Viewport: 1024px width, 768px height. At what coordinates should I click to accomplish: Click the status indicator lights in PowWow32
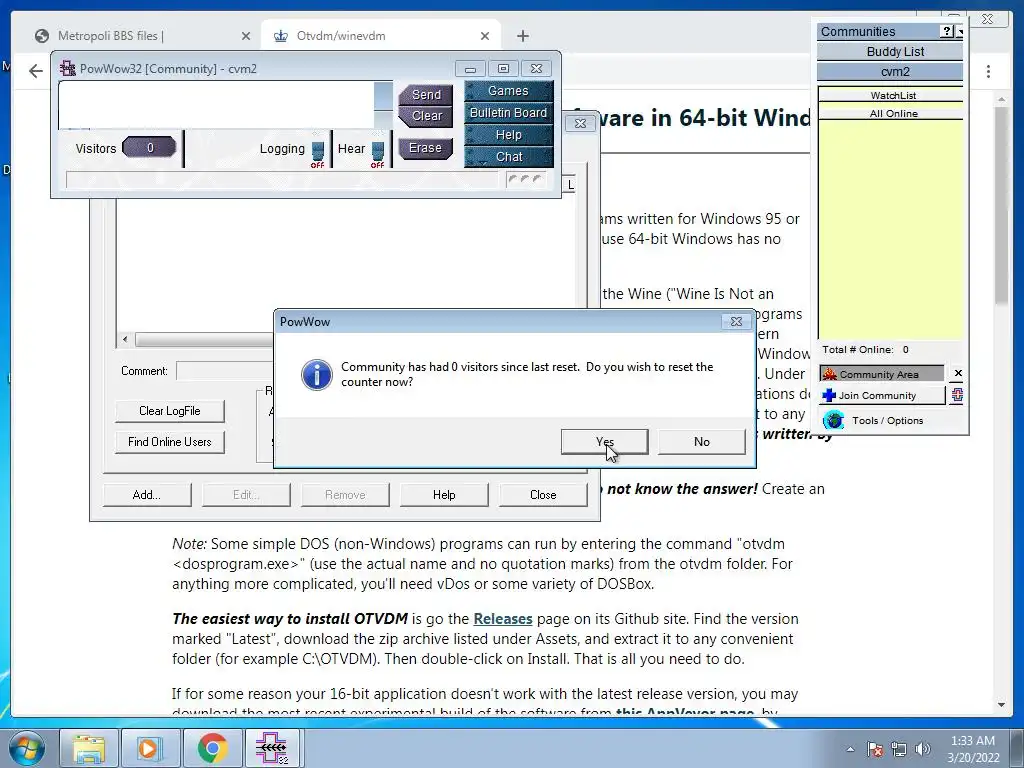pyautogui.click(x=525, y=180)
